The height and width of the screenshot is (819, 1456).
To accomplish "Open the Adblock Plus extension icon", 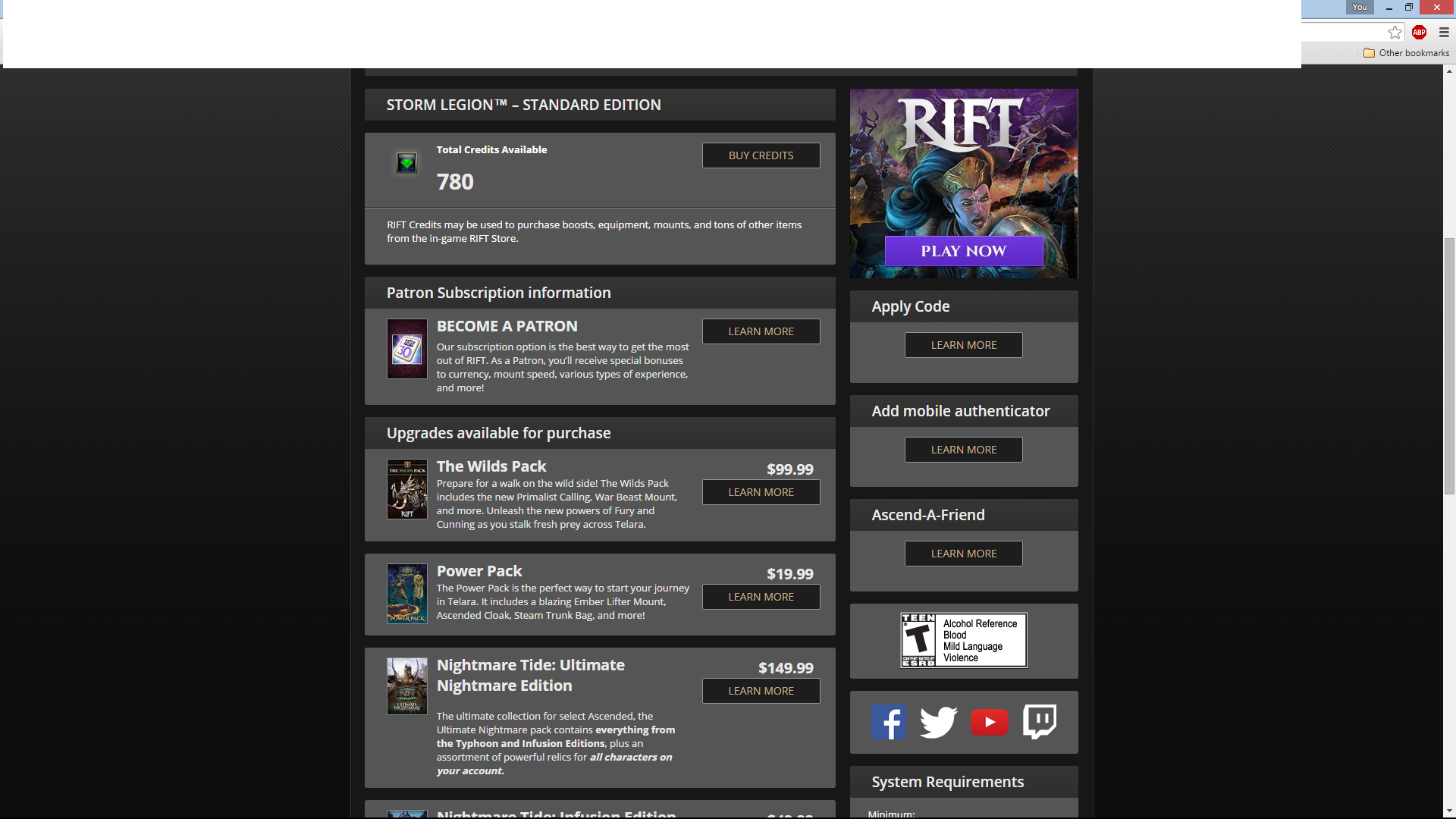I will [x=1420, y=32].
